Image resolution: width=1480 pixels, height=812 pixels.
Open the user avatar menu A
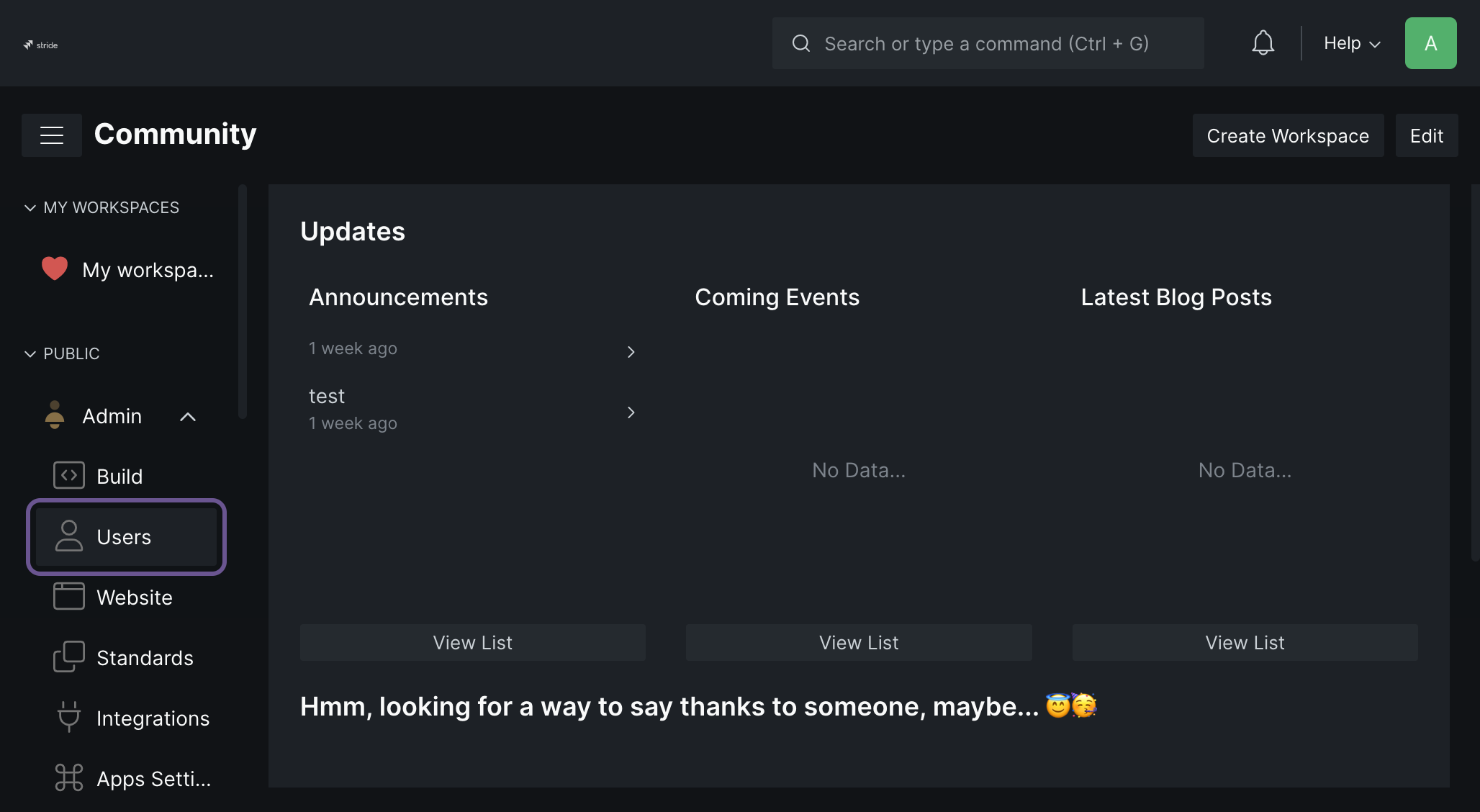1430,43
